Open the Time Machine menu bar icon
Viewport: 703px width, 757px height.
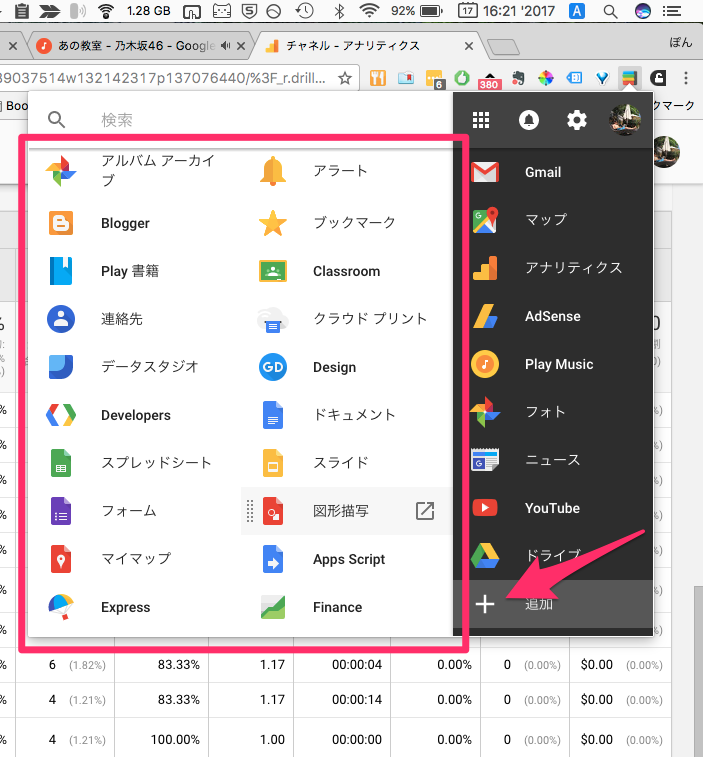tap(305, 11)
